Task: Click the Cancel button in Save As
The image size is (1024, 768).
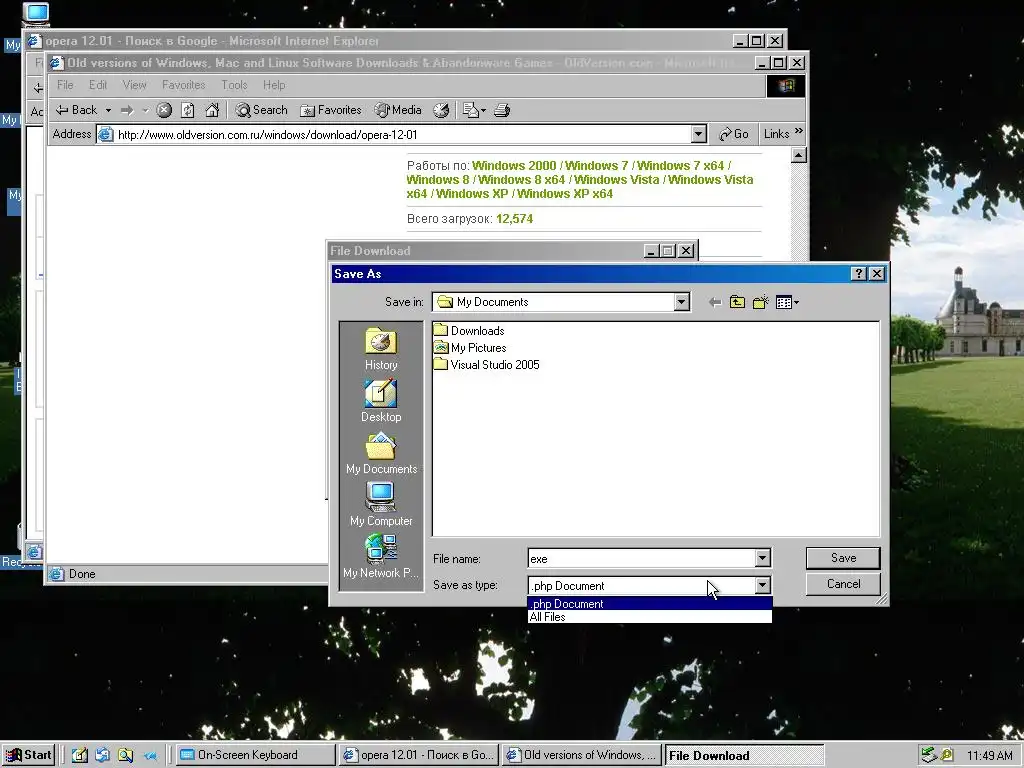Action: [x=843, y=584]
